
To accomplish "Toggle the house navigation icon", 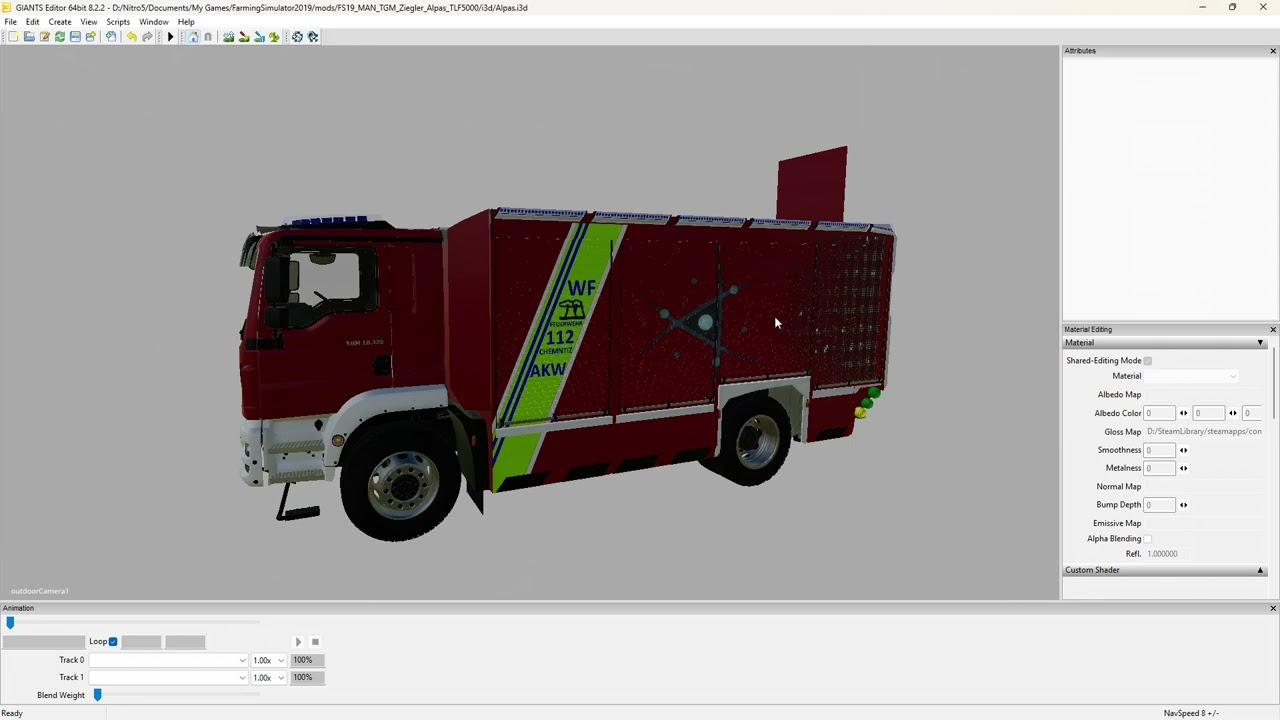I will (x=193, y=37).
